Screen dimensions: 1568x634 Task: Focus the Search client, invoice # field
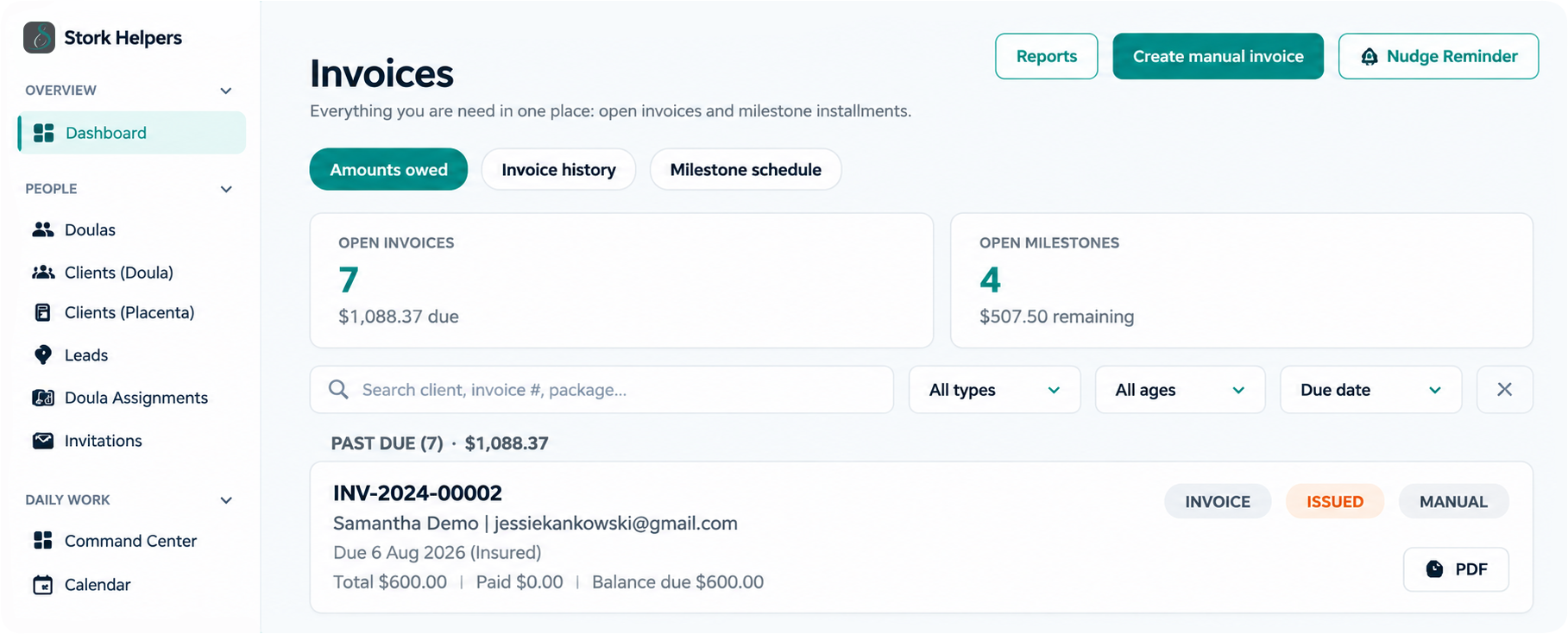602,390
